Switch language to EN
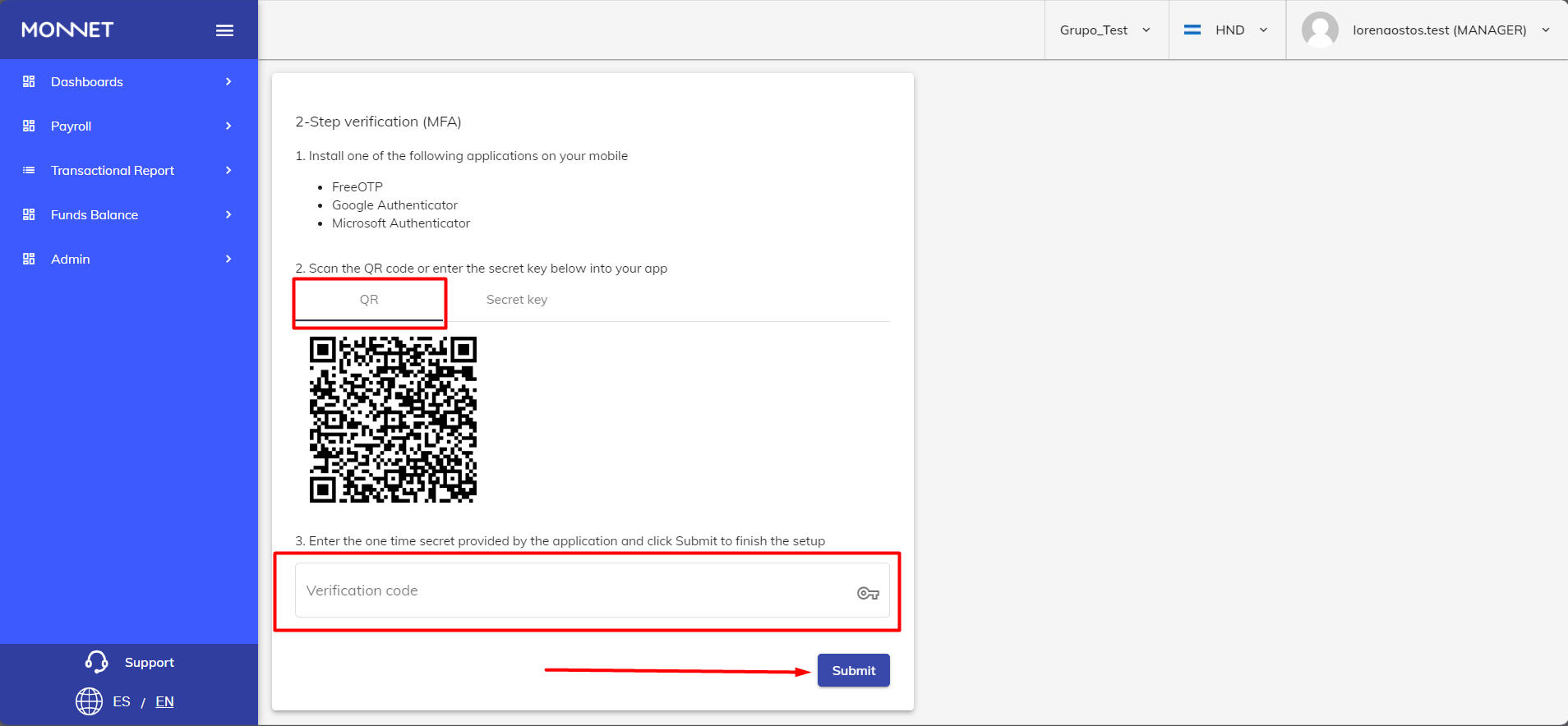This screenshot has width=1568, height=726. coord(164,701)
